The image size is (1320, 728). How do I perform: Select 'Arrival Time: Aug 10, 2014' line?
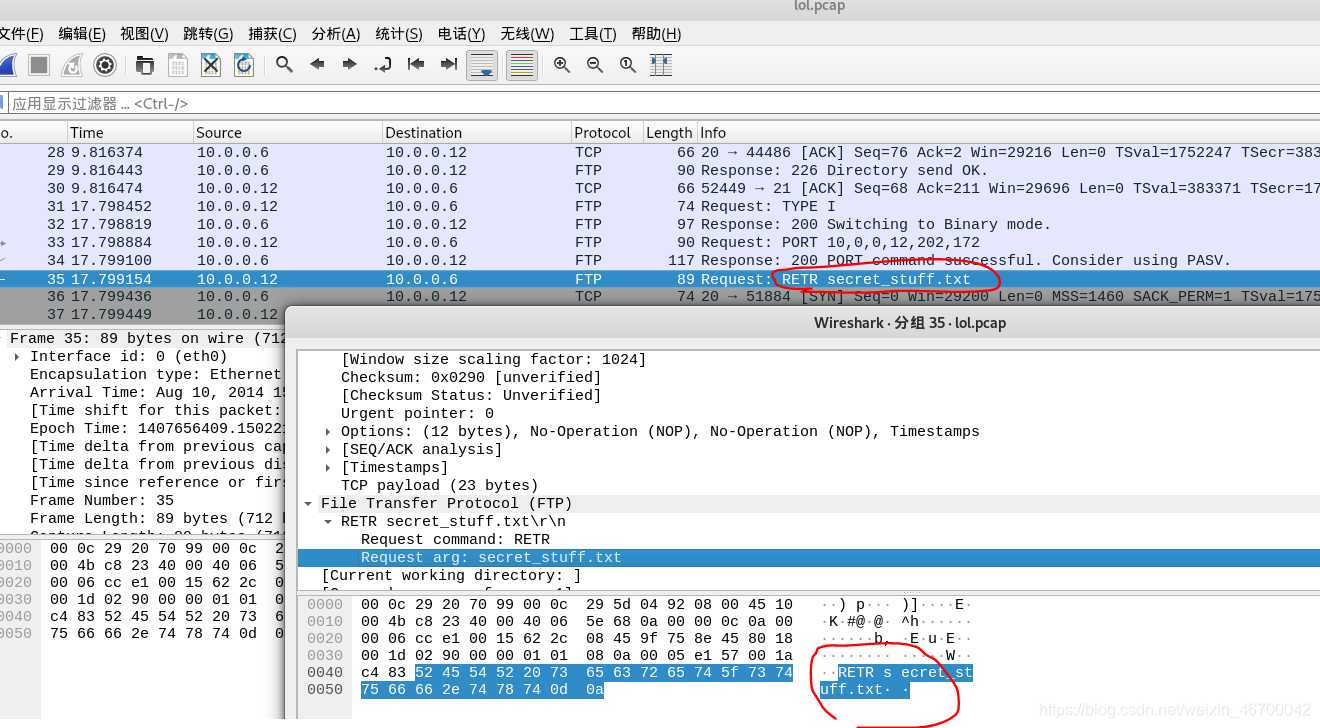tap(155, 393)
